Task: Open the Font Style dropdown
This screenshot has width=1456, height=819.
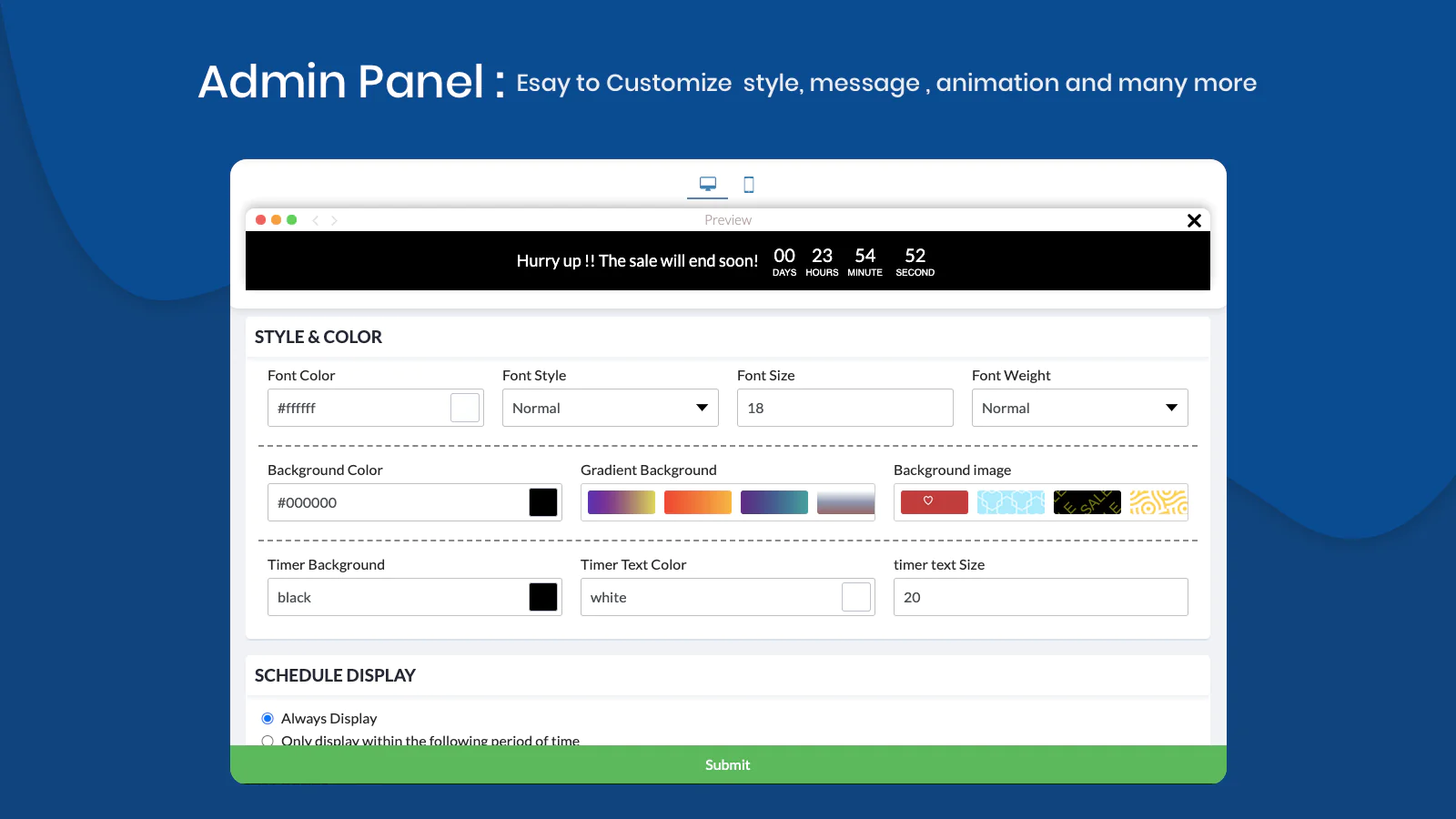Action: (610, 408)
